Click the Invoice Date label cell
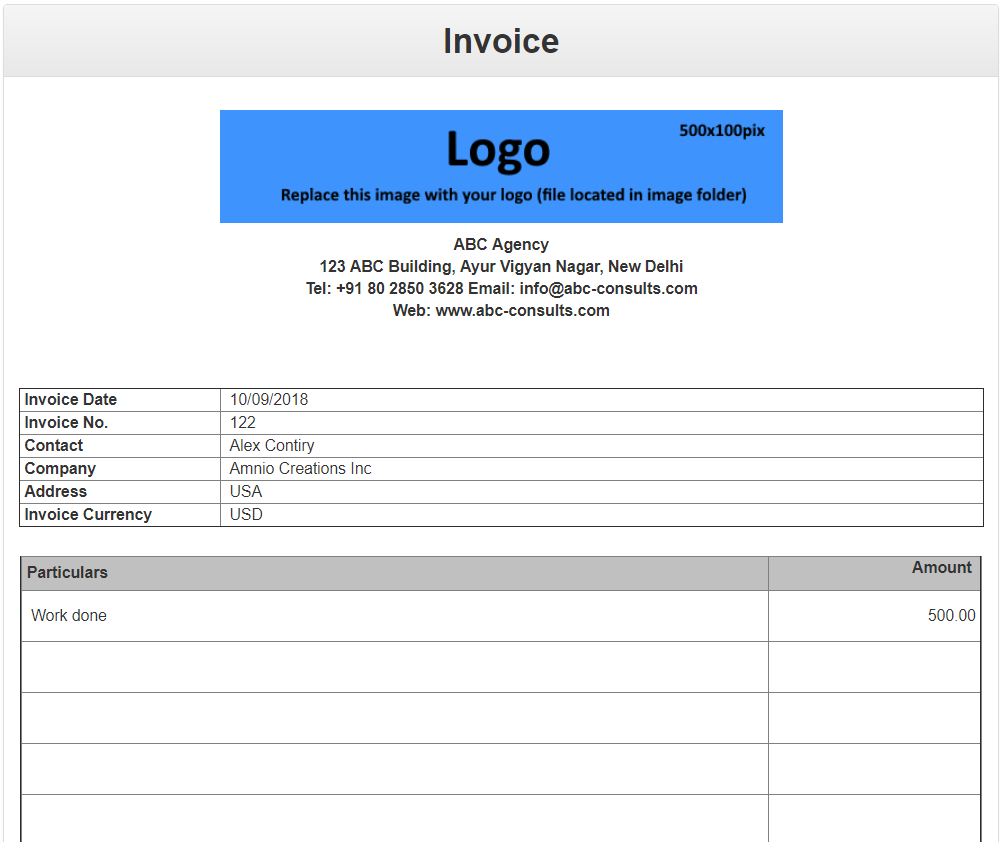 [70, 399]
